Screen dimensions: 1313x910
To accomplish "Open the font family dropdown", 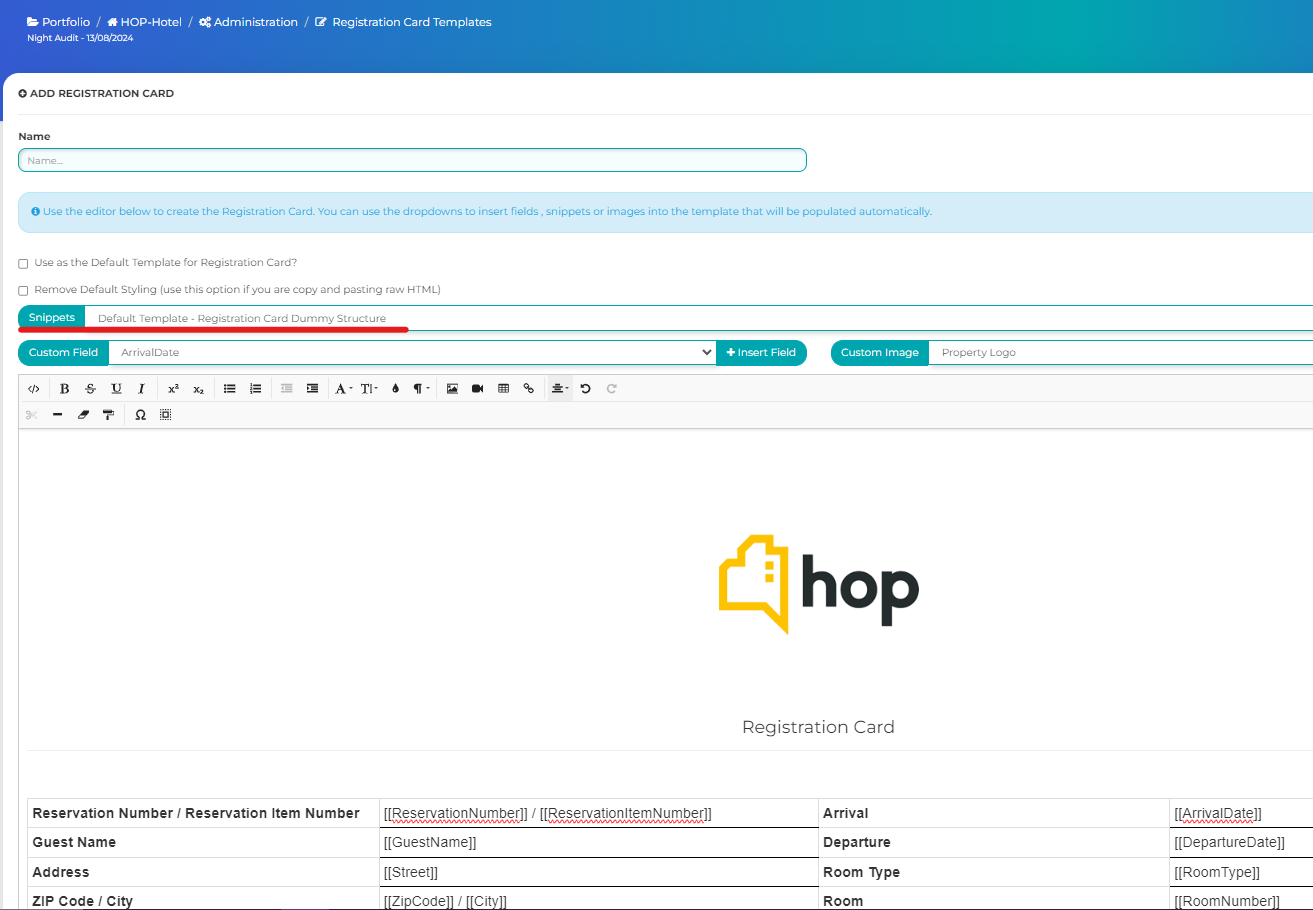I will pos(343,388).
